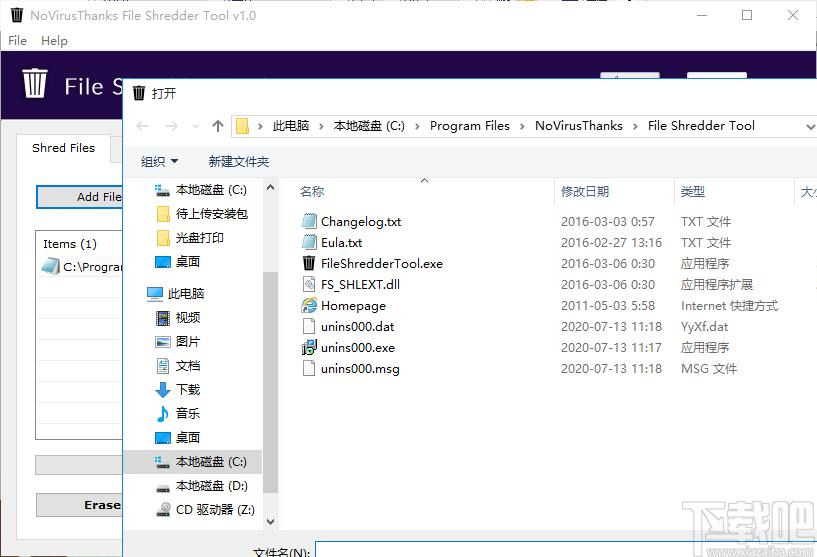817x557 pixels.
Task: Expand the chevron after NoVirusThanks in the path
Action: pos(635,126)
